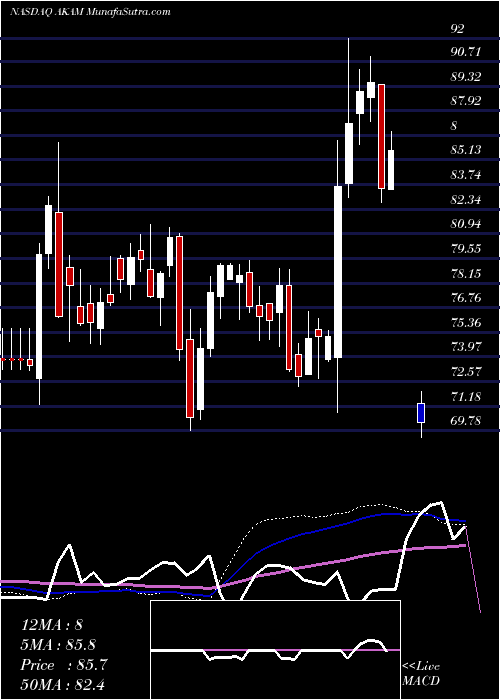Click the Price : 85.7 readout

point(64,665)
